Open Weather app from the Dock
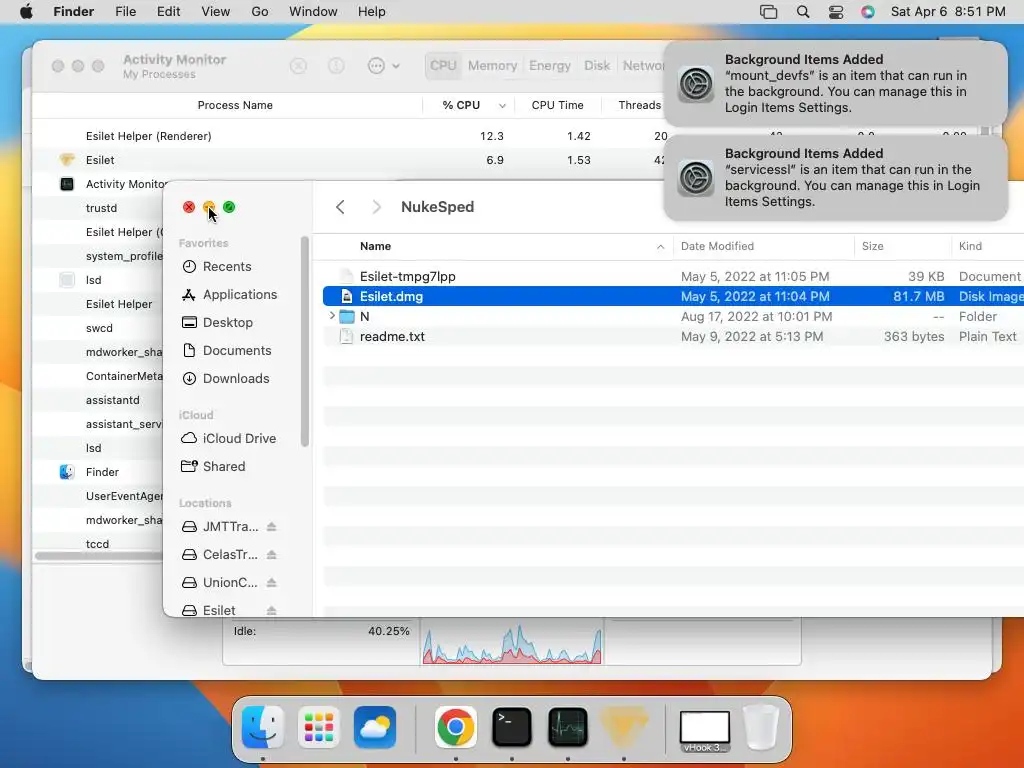Viewport: 1024px width, 768px height. (375, 727)
